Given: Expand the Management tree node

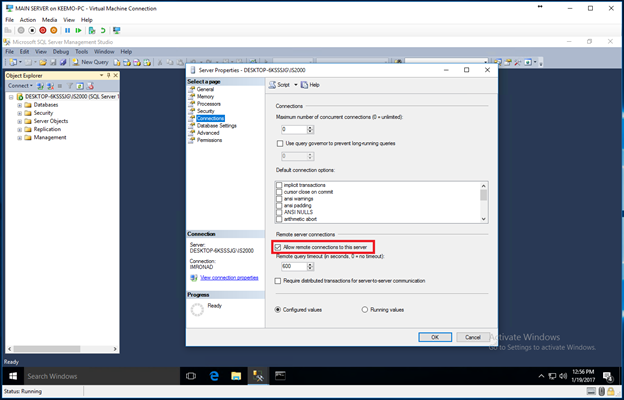Looking at the screenshot, I should (20, 138).
